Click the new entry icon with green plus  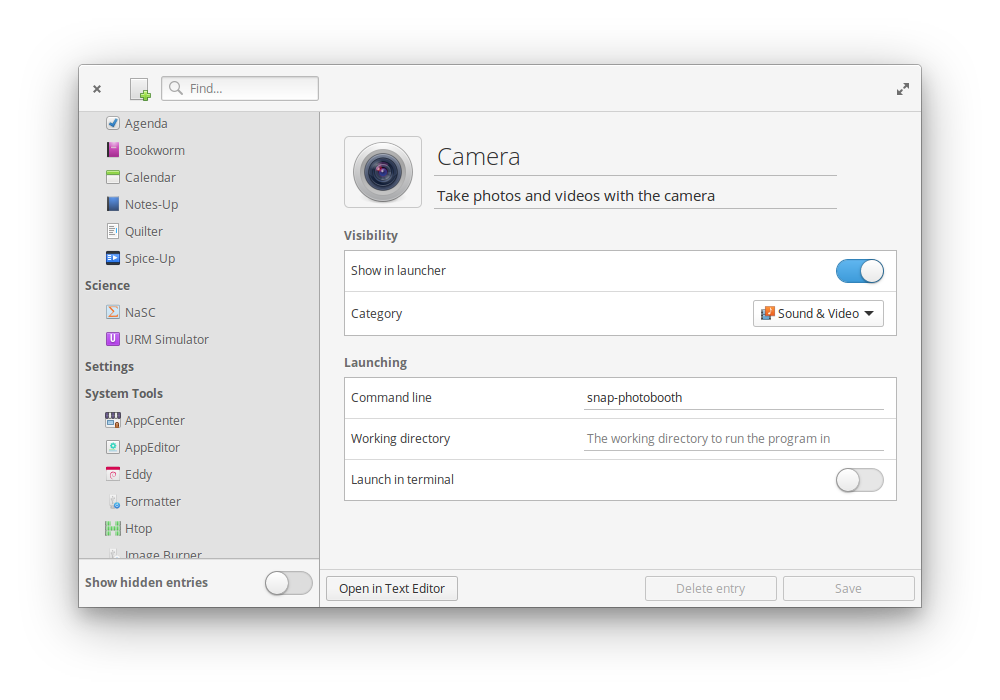[x=140, y=89]
